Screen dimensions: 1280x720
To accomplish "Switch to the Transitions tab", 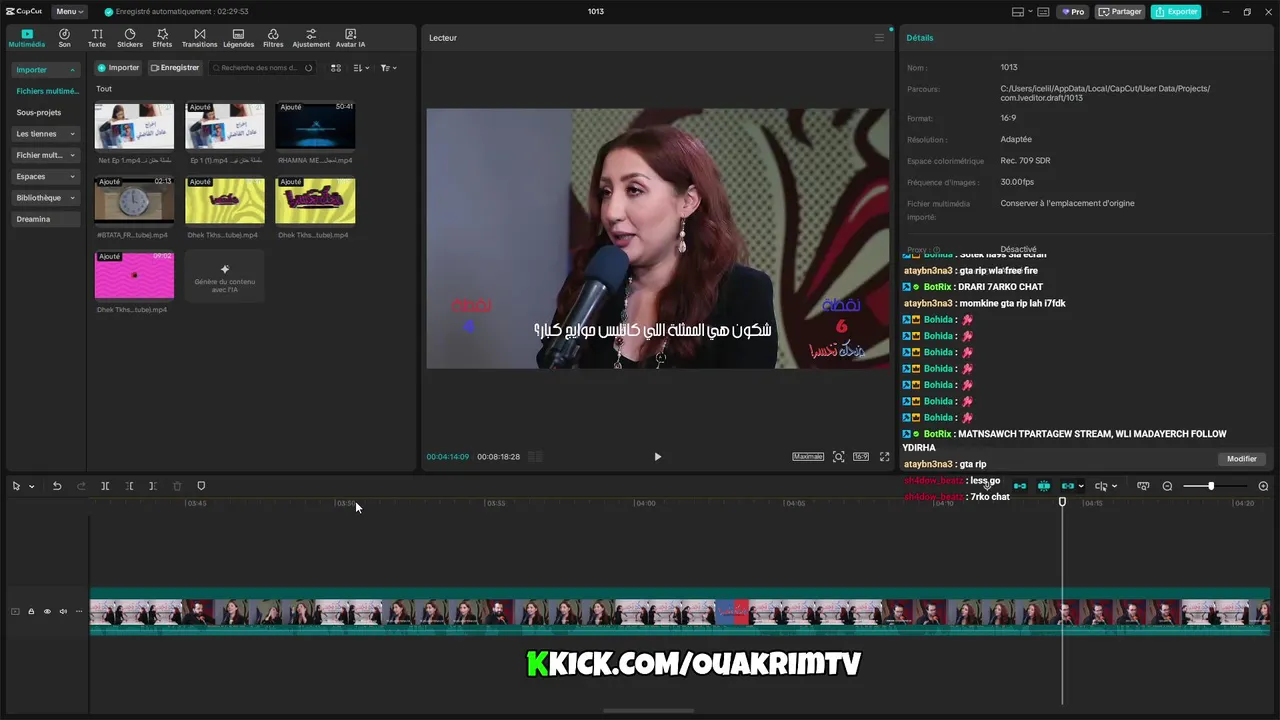I will point(199,38).
